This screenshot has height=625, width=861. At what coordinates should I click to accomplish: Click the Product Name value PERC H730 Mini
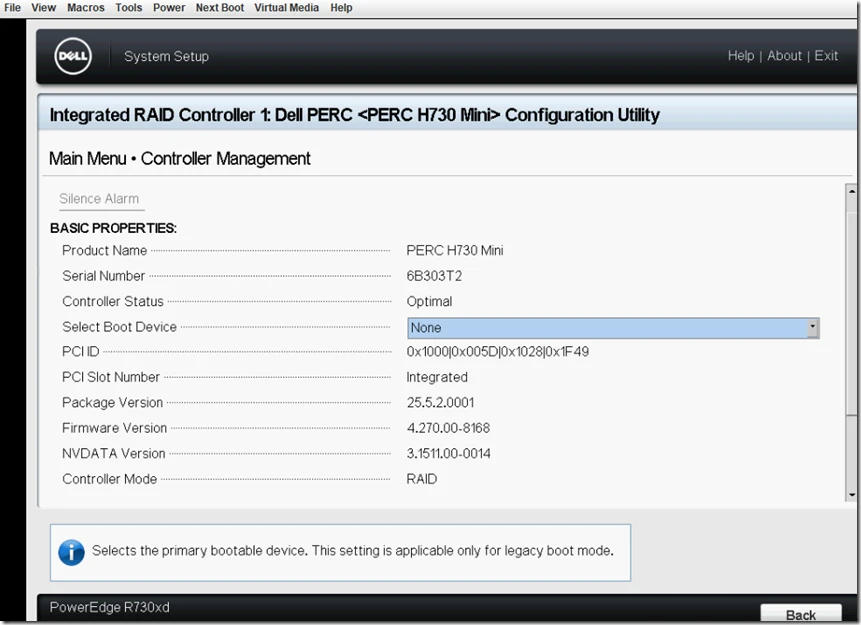(455, 250)
